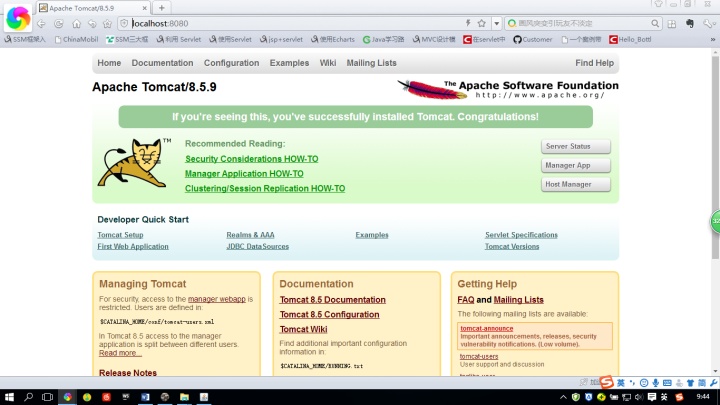Click the Tomcat cat mascot image

(x=134, y=163)
